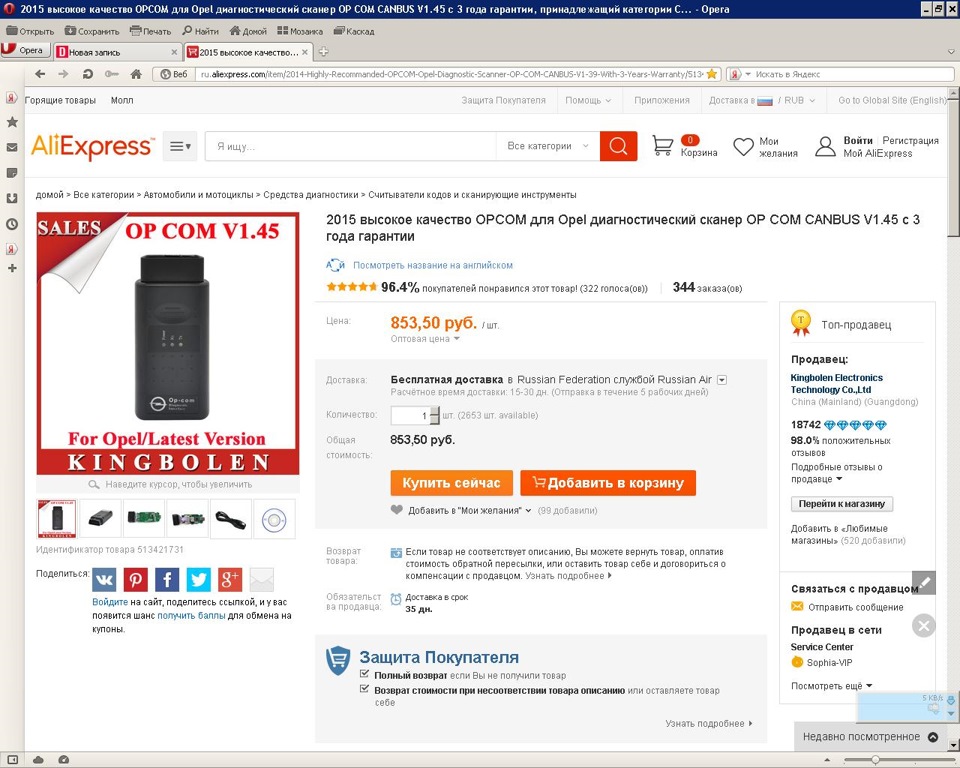The image size is (960, 768).
Task: Expand the Посмотреть ещё seller list
Action: (831, 686)
